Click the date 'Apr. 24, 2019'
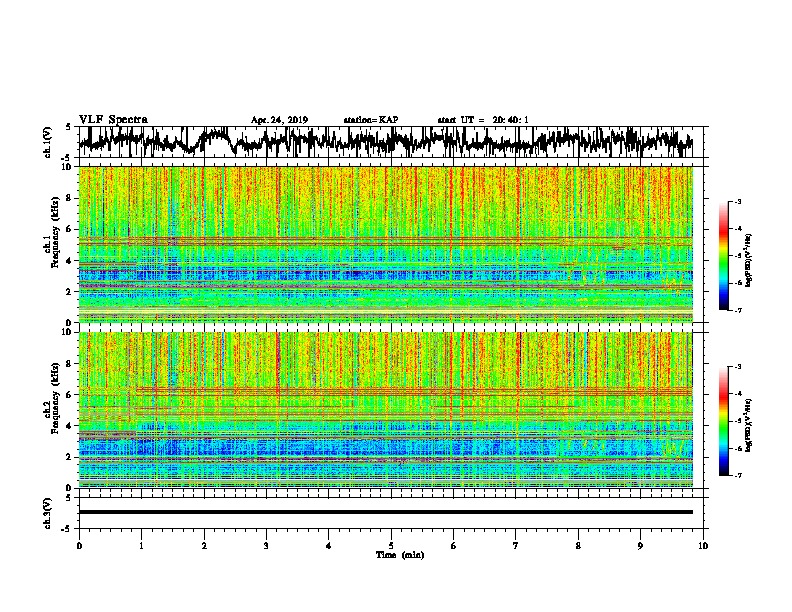The height and width of the screenshot is (612, 792). [x=279, y=120]
